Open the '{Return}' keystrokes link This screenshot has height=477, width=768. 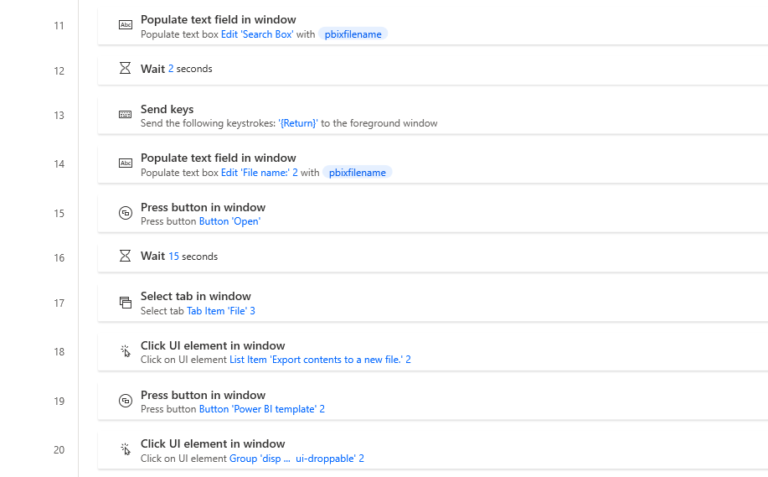coord(297,124)
